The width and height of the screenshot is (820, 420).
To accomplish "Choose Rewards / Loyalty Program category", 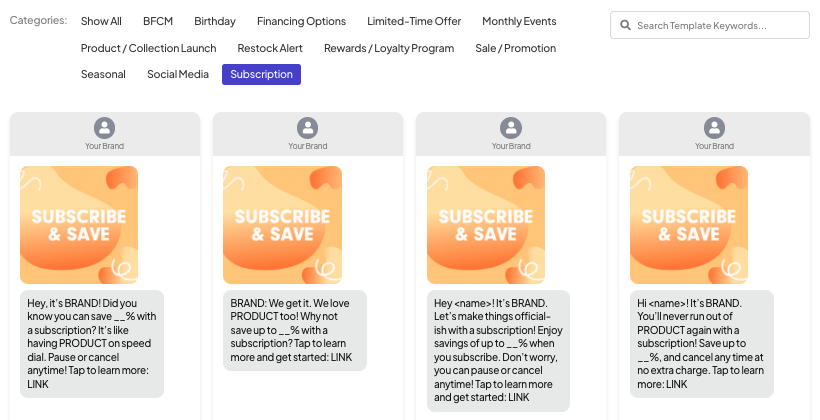I will (389, 48).
